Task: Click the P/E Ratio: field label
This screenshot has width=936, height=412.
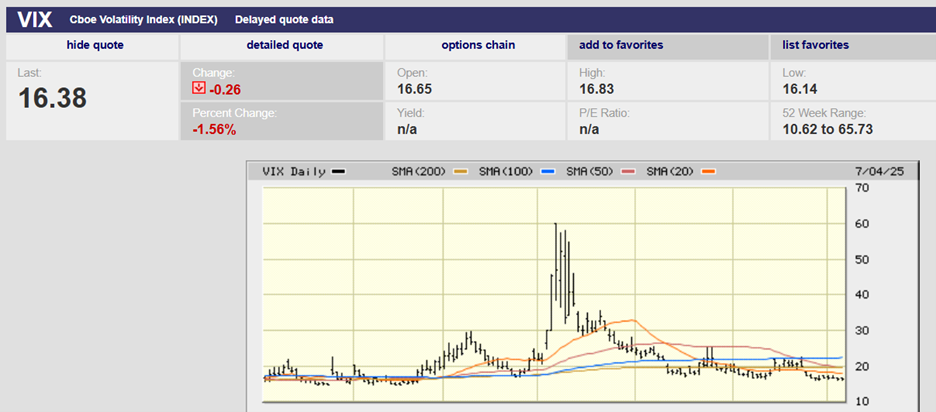Action: pyautogui.click(x=605, y=112)
